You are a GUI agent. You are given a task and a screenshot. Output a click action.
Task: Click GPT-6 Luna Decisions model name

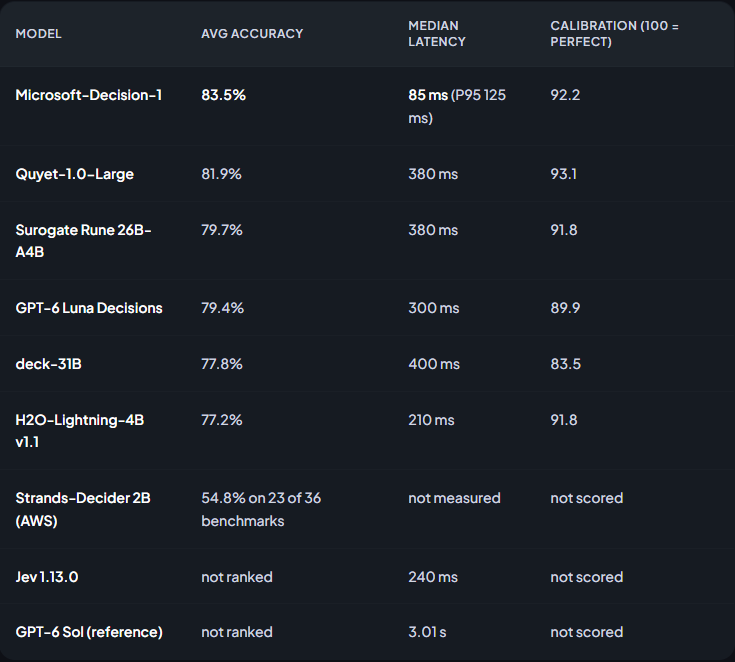point(89,308)
